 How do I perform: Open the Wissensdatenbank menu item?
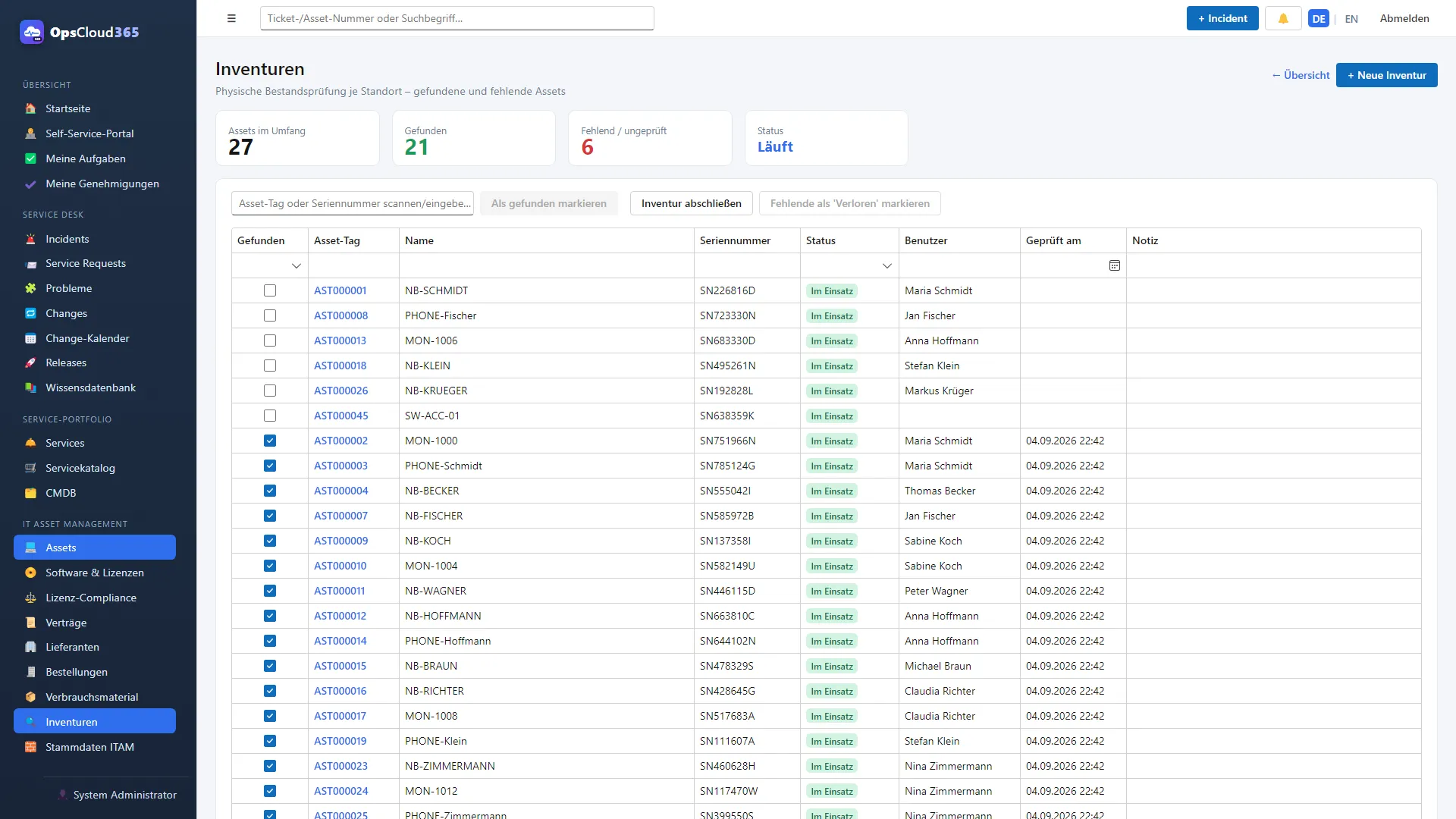[x=95, y=388]
